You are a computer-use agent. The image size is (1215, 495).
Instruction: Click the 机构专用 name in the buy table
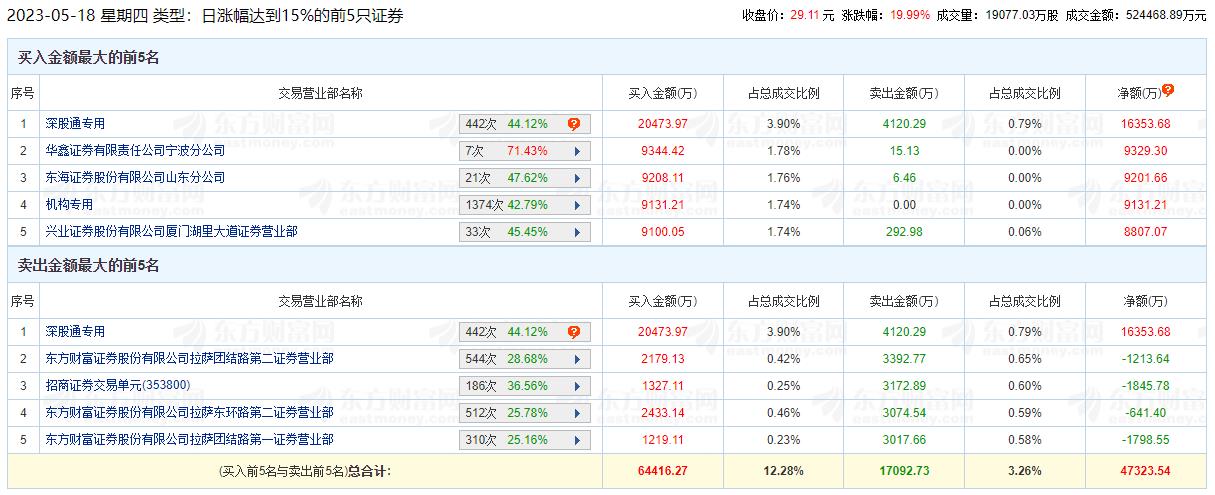pyautogui.click(x=69, y=205)
